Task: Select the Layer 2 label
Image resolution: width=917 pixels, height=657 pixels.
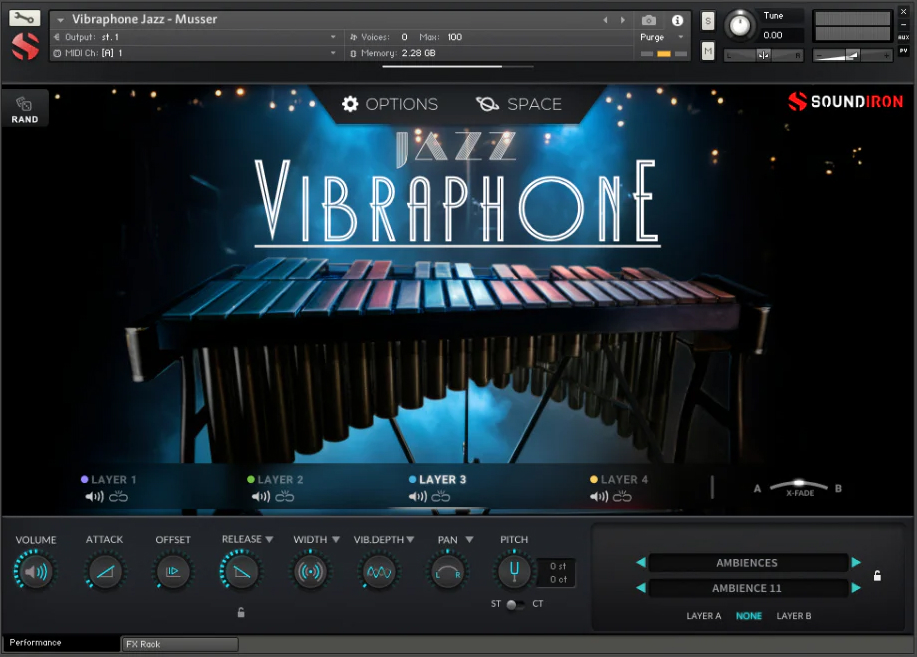Action: (x=280, y=480)
